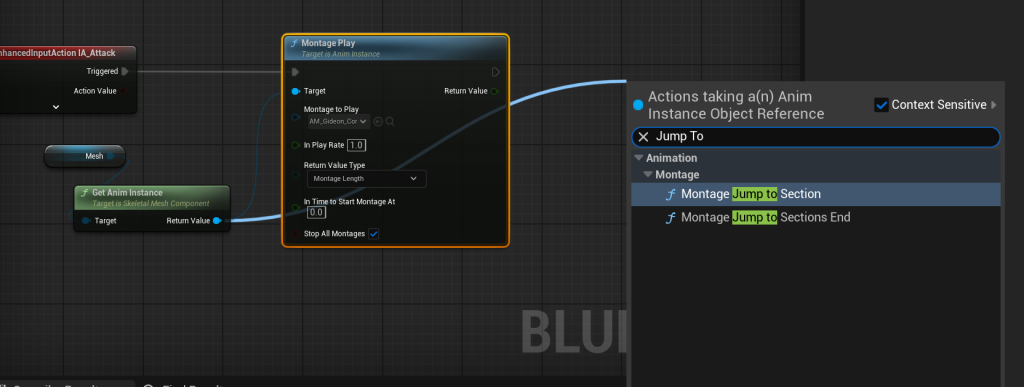
Task: Toggle Stop All Montages checkbox
Action: [374, 234]
